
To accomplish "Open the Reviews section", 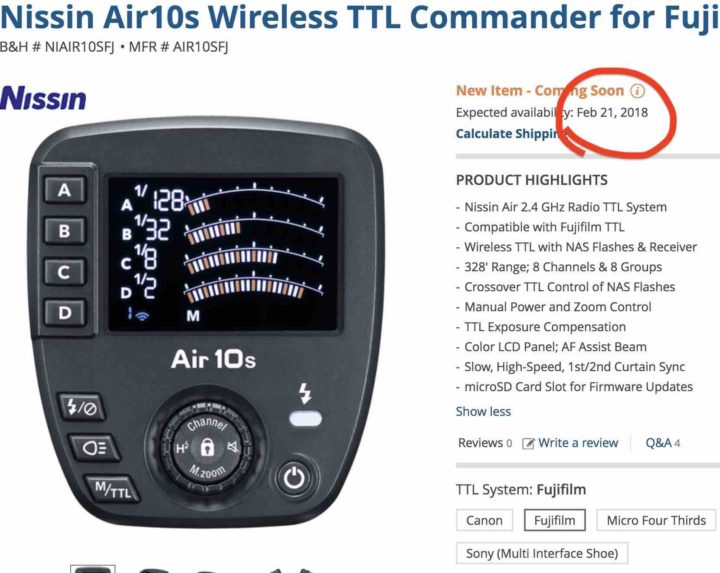I will tap(485, 443).
